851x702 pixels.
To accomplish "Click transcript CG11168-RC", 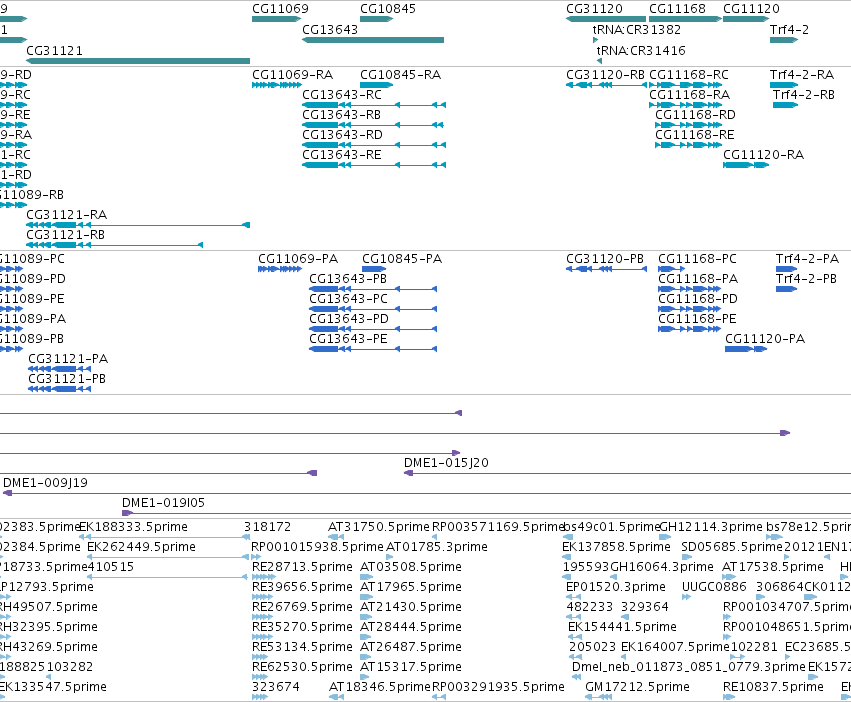I will (689, 75).
